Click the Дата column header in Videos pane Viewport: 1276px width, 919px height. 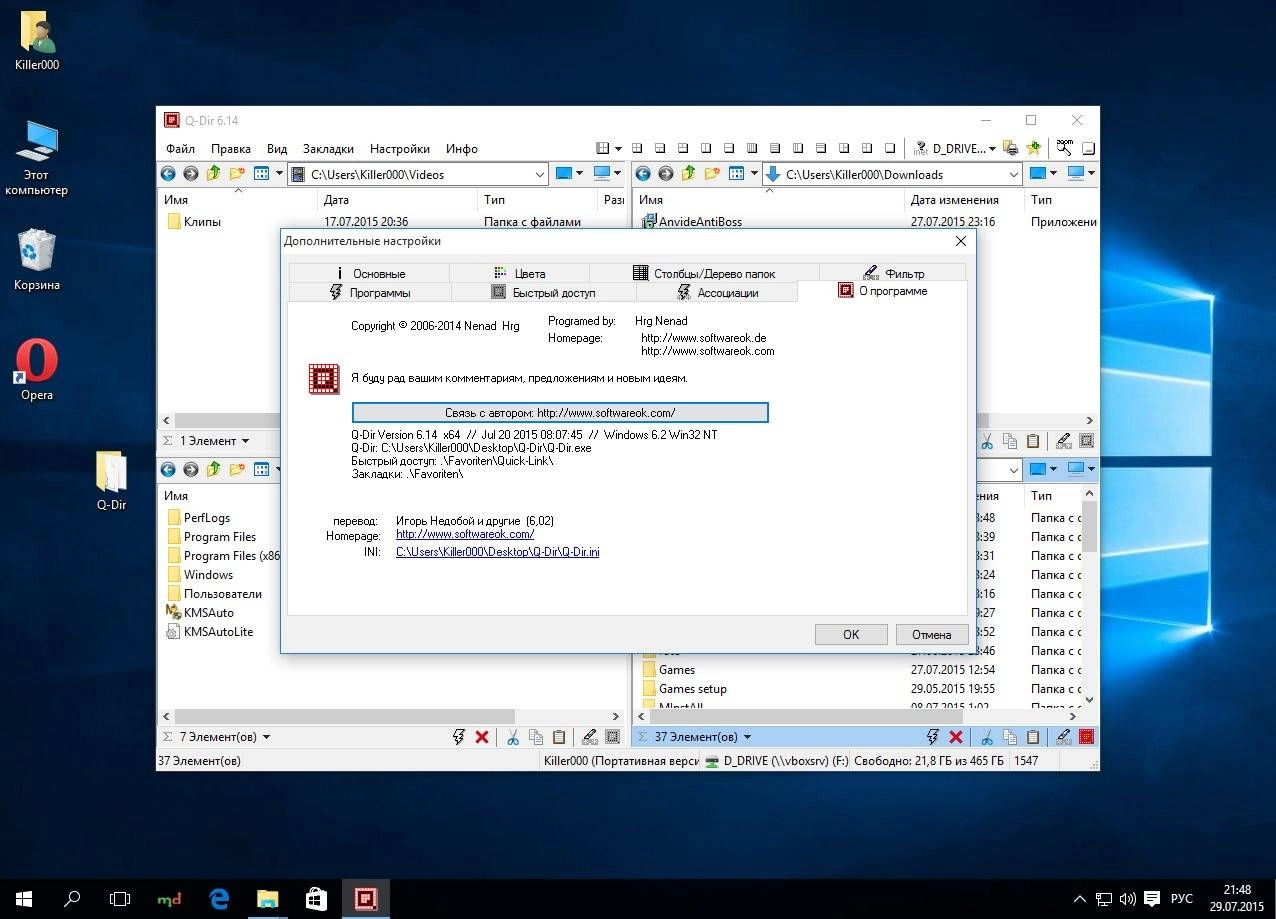pyautogui.click(x=397, y=200)
